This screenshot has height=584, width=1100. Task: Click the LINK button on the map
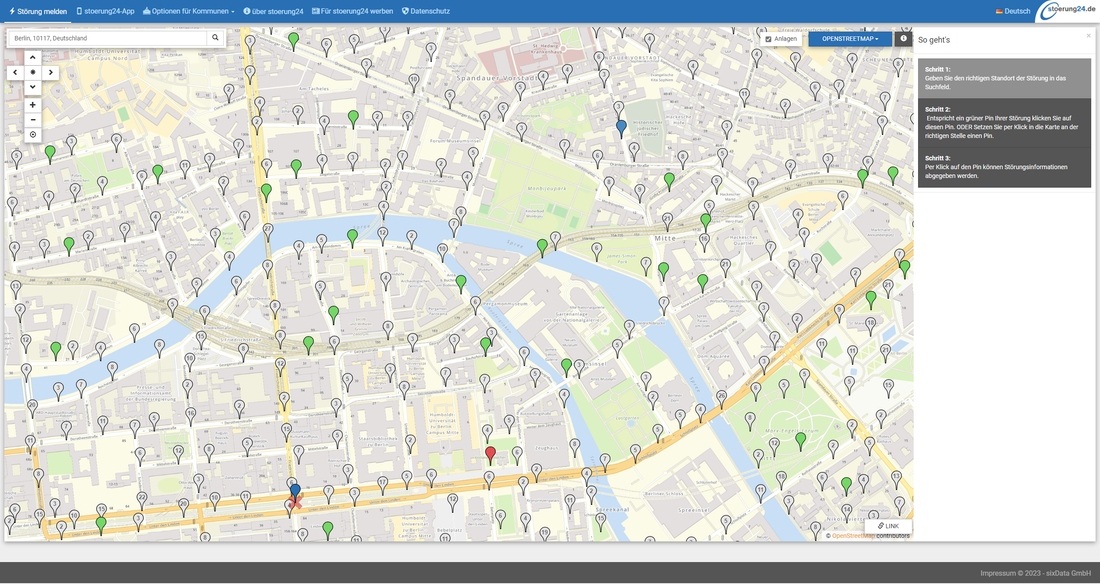click(888, 526)
